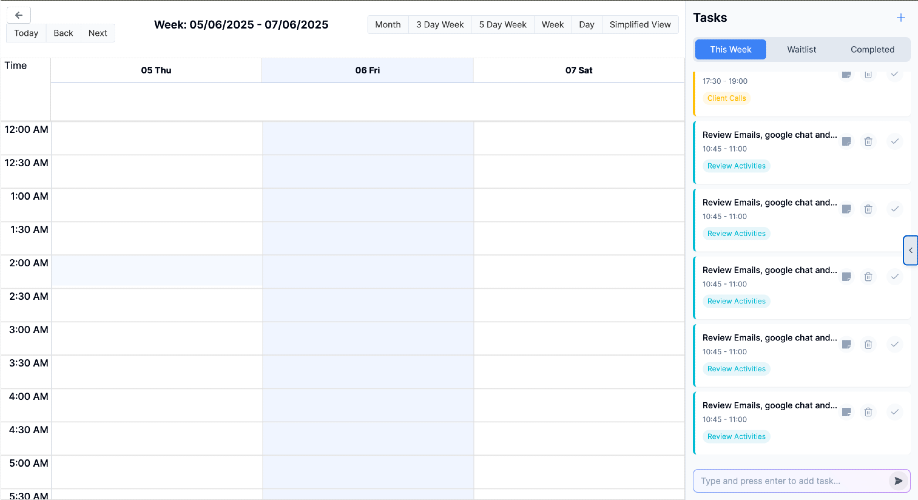Viewport: 918px width, 500px height.
Task: Switch to the This Week tab
Action: (730, 50)
